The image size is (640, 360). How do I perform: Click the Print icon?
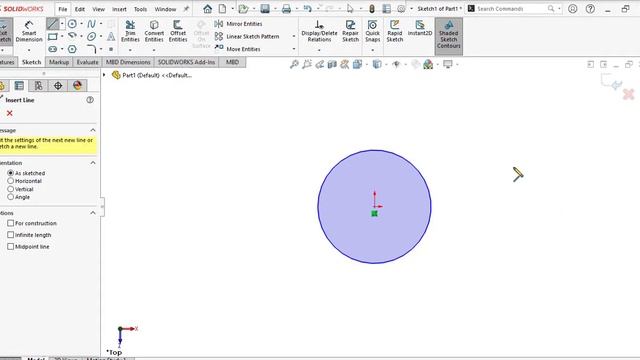pyautogui.click(x=286, y=9)
